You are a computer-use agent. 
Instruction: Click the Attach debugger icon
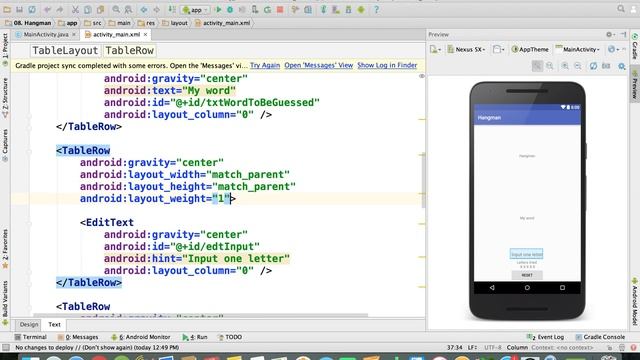click(255, 9)
